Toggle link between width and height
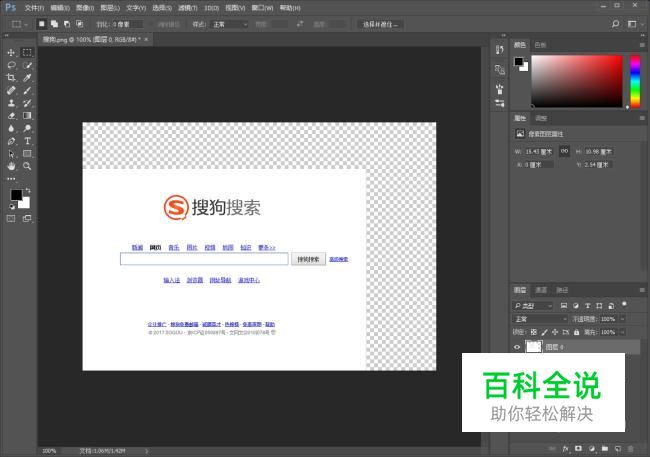The width and height of the screenshot is (650, 457). tap(564, 151)
